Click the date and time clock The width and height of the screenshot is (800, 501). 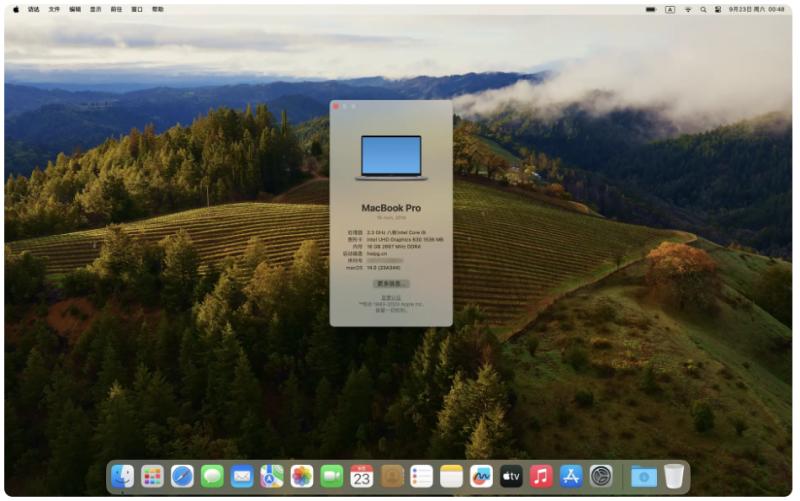click(756, 9)
